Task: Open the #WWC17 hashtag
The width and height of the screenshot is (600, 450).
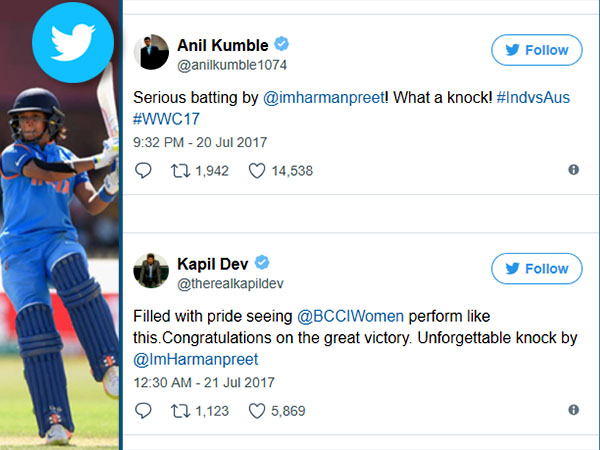Action: (166, 119)
